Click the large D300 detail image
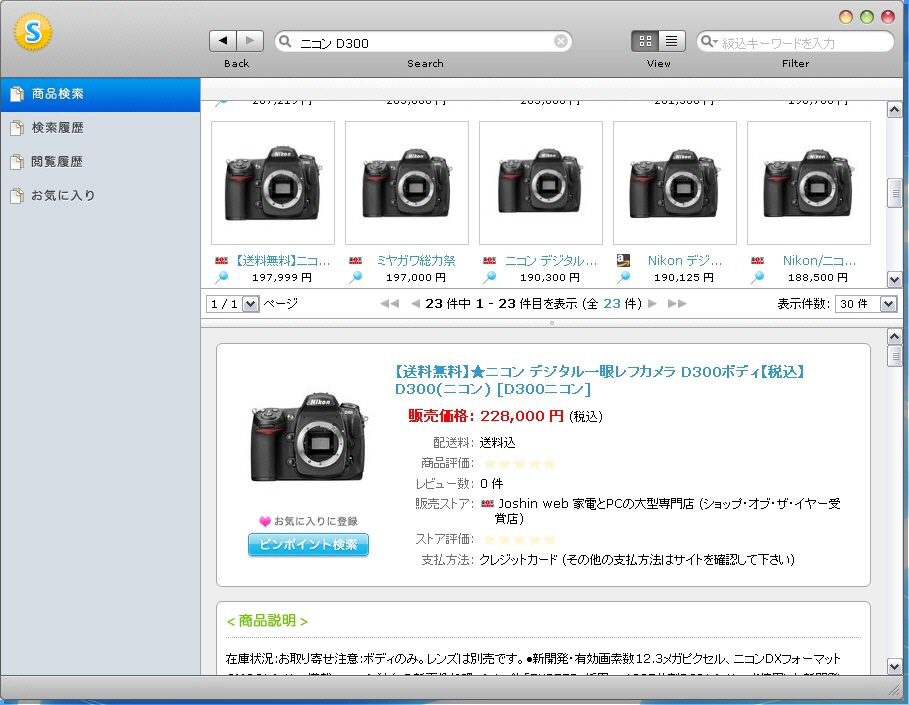This screenshot has height=705, width=909. [308, 438]
